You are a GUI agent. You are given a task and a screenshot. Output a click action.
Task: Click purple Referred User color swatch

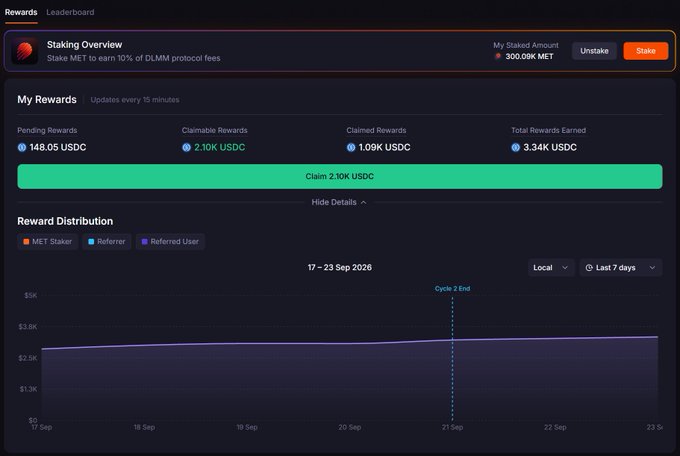[144, 242]
